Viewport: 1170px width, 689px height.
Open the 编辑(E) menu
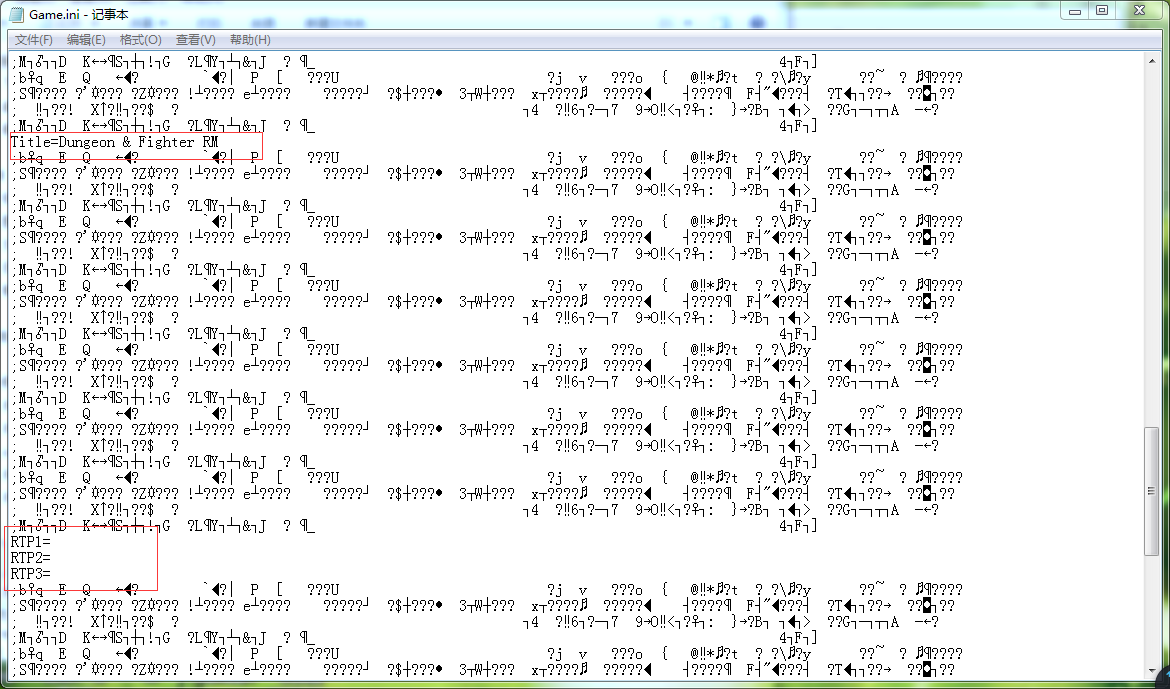(86, 40)
